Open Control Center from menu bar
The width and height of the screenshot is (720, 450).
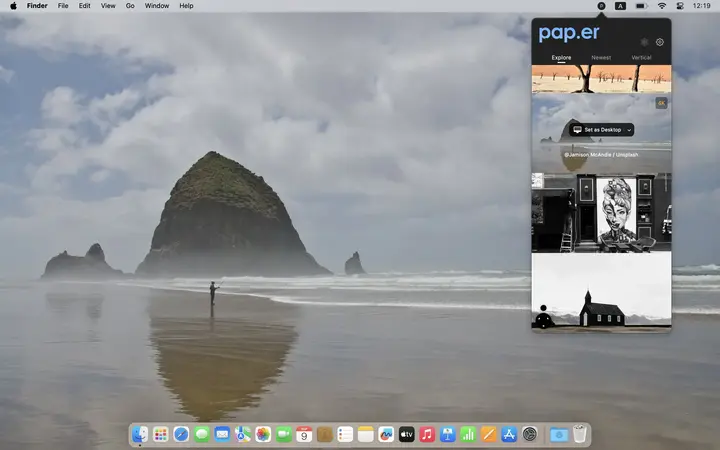[x=680, y=6]
